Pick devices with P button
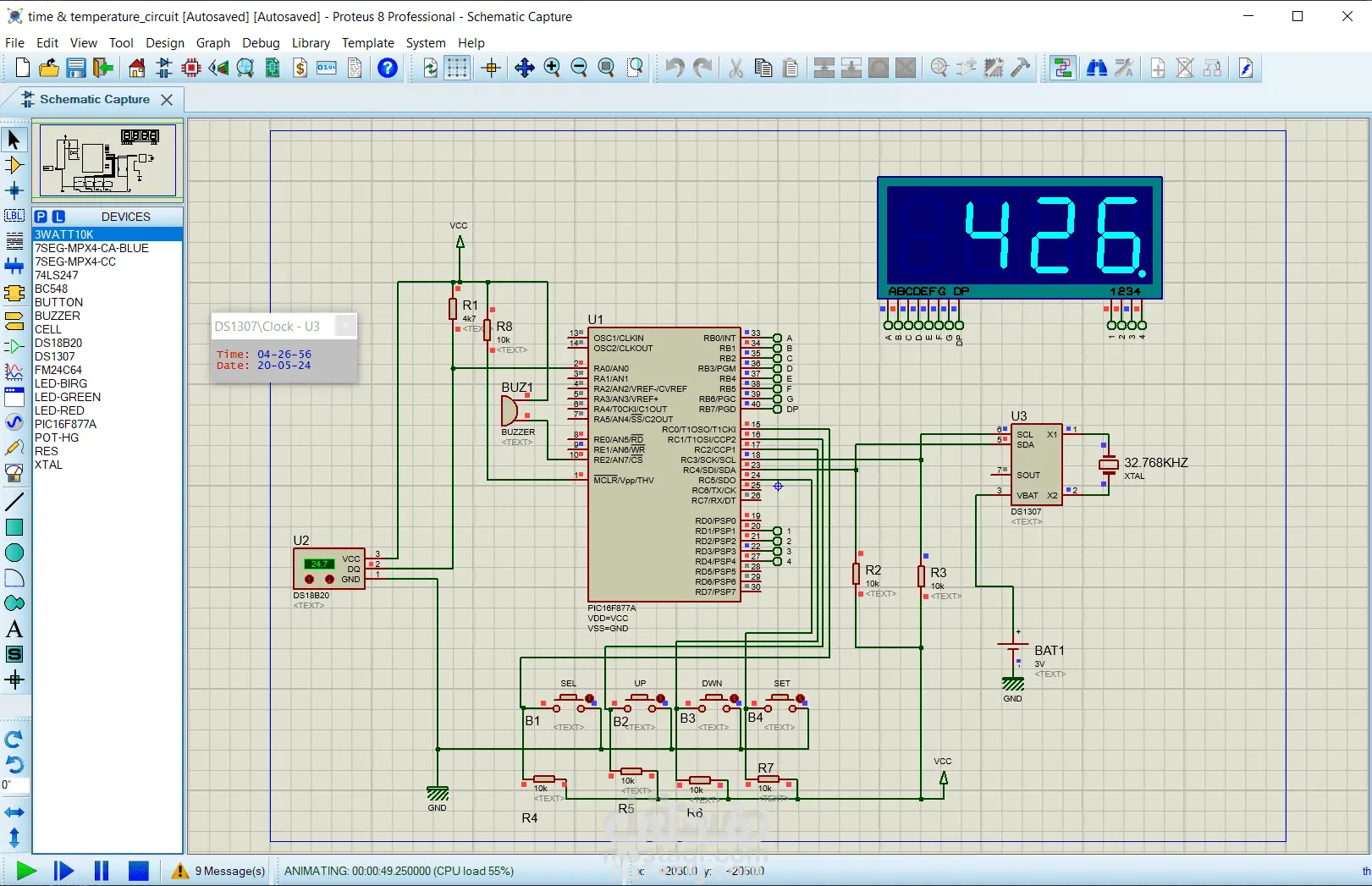This screenshot has width=1372, height=886. tap(41, 217)
